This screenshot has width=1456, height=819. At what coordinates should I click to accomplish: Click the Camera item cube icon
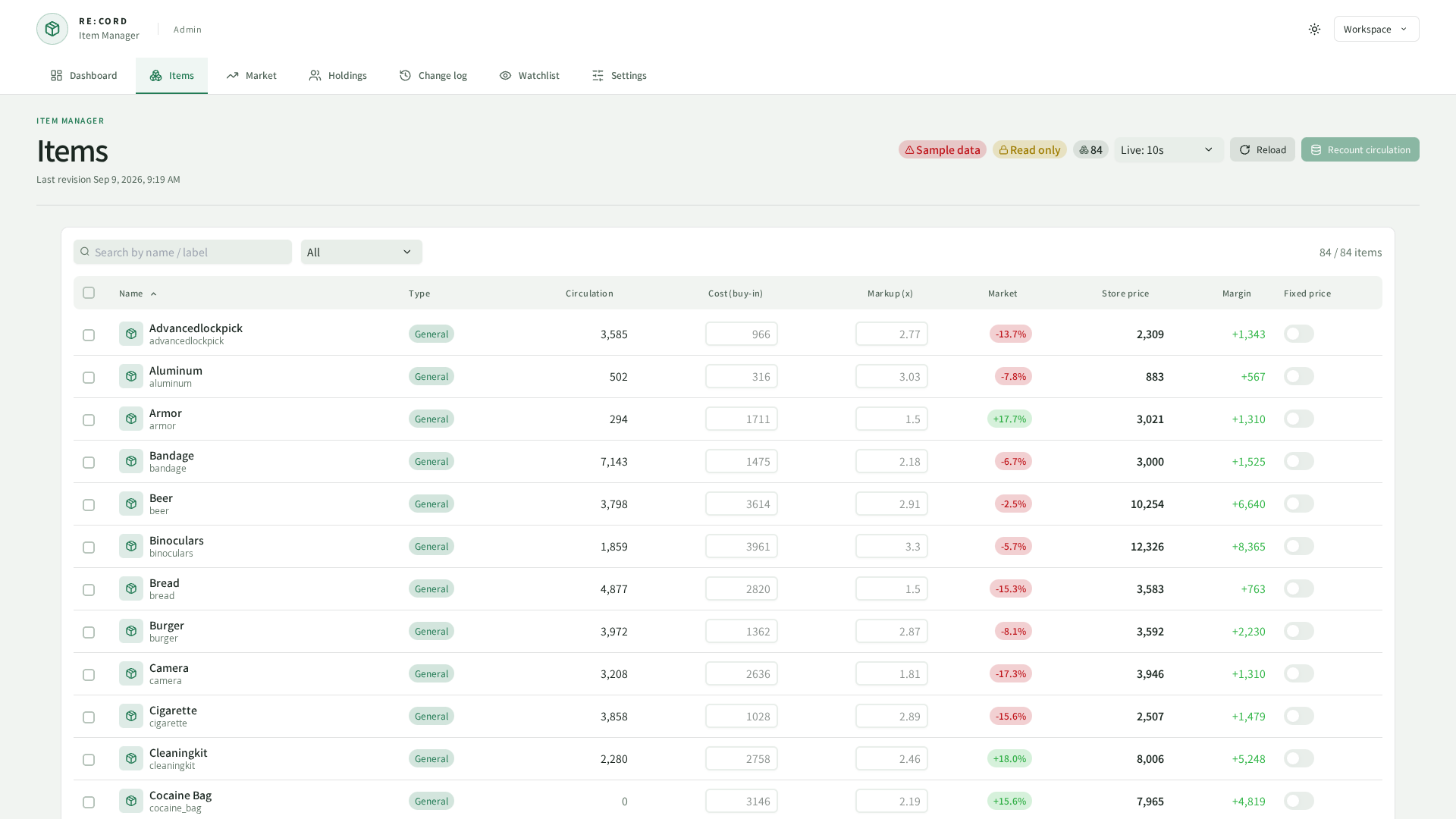[x=131, y=673]
